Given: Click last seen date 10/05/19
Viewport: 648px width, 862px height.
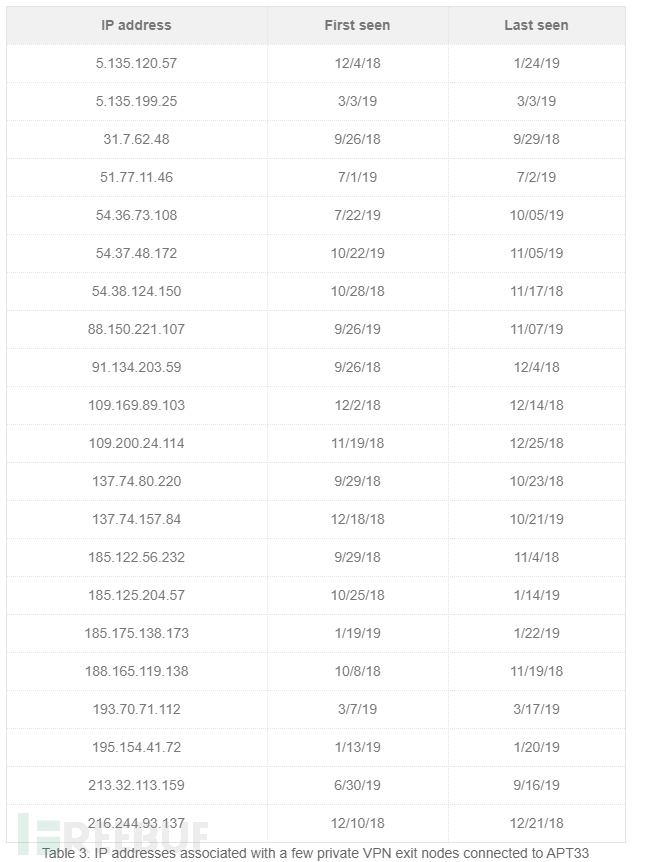Looking at the screenshot, I should [536, 215].
